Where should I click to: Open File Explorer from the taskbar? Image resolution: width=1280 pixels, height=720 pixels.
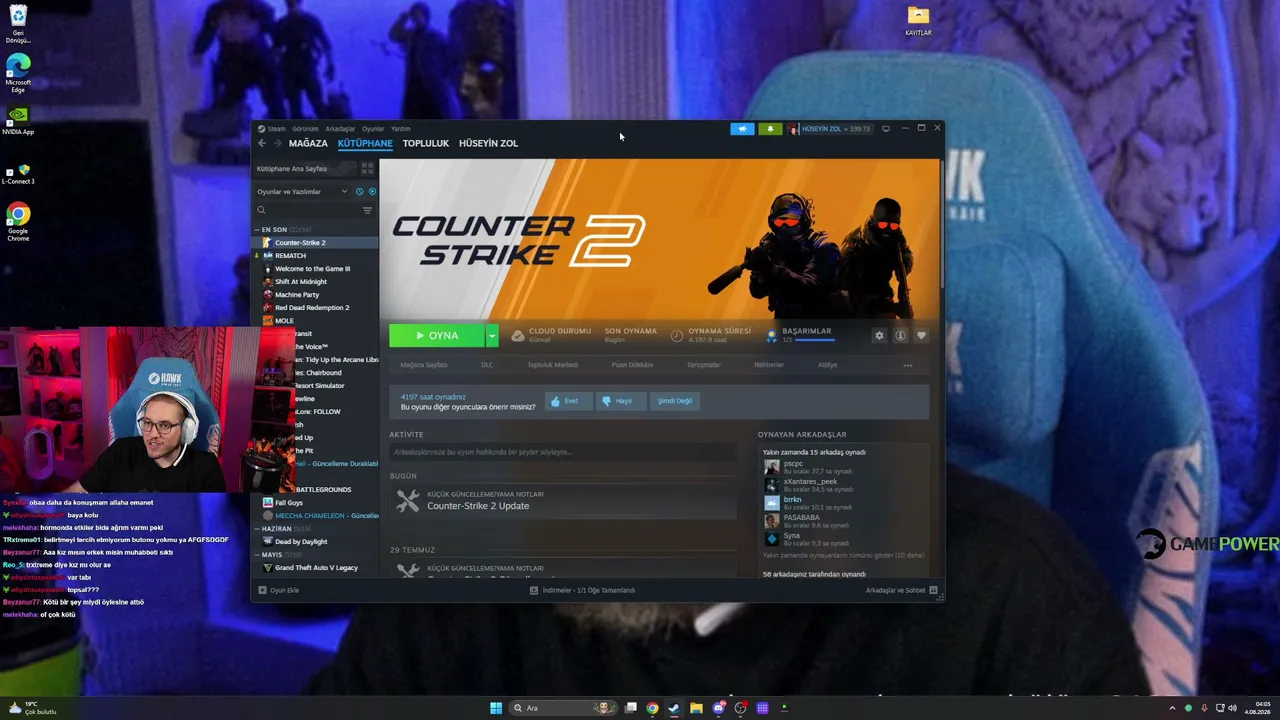(696, 708)
